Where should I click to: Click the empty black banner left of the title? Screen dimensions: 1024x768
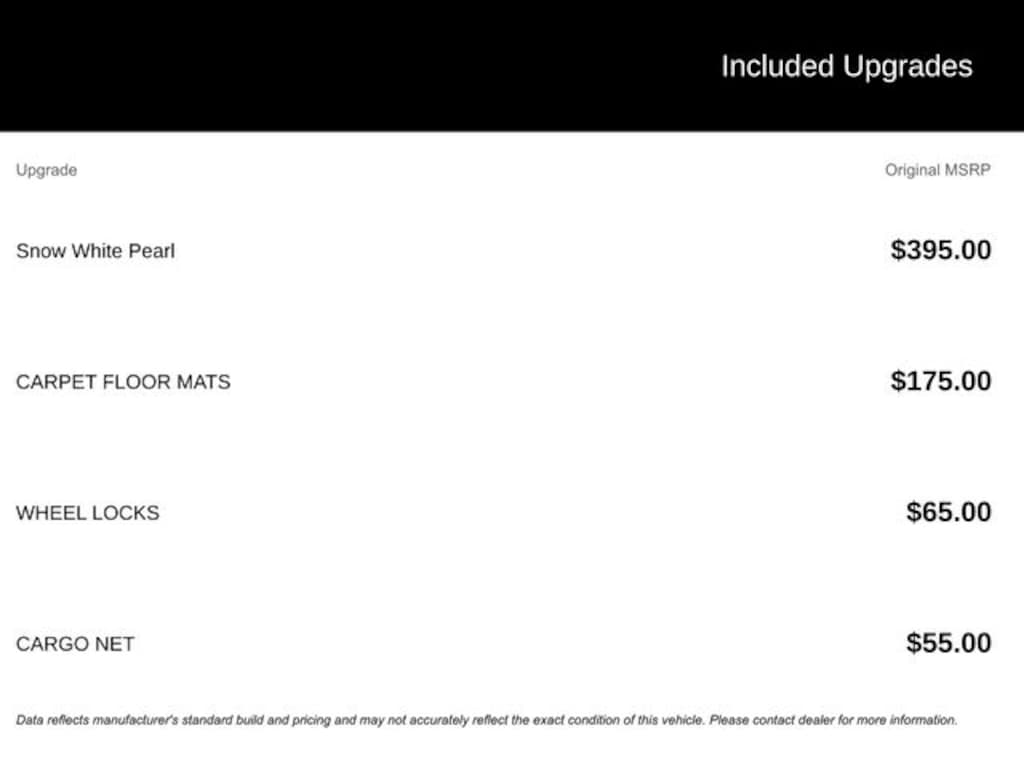click(300, 66)
